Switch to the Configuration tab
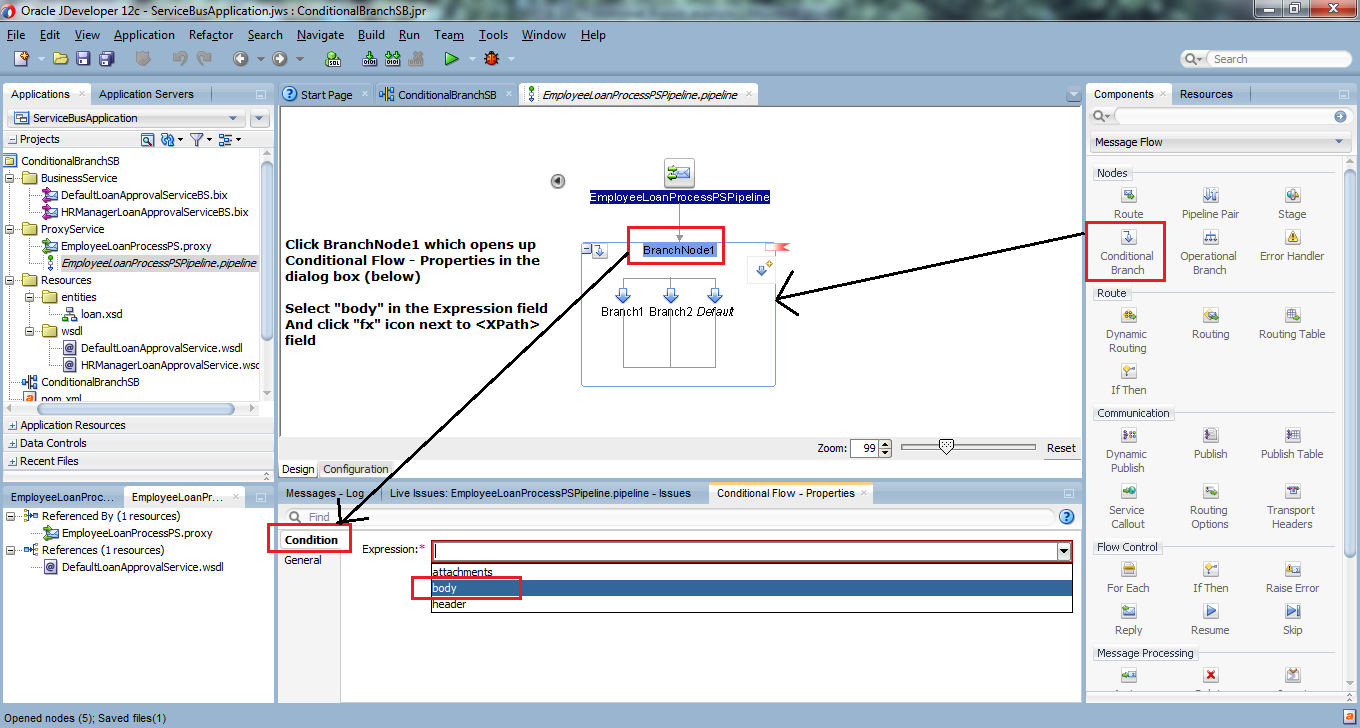The height and width of the screenshot is (728, 1360). click(x=356, y=469)
